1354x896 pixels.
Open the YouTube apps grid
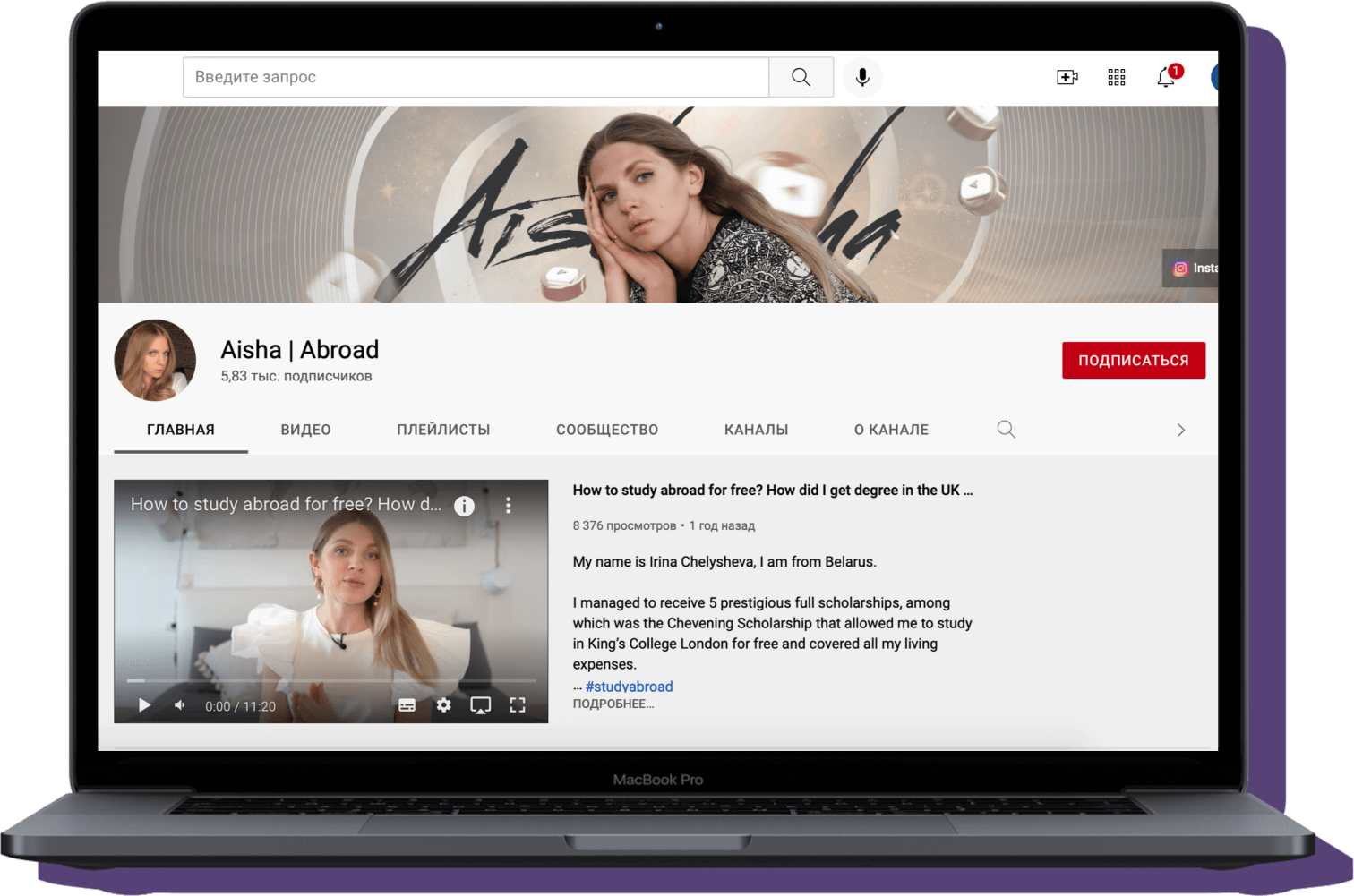click(x=1117, y=77)
